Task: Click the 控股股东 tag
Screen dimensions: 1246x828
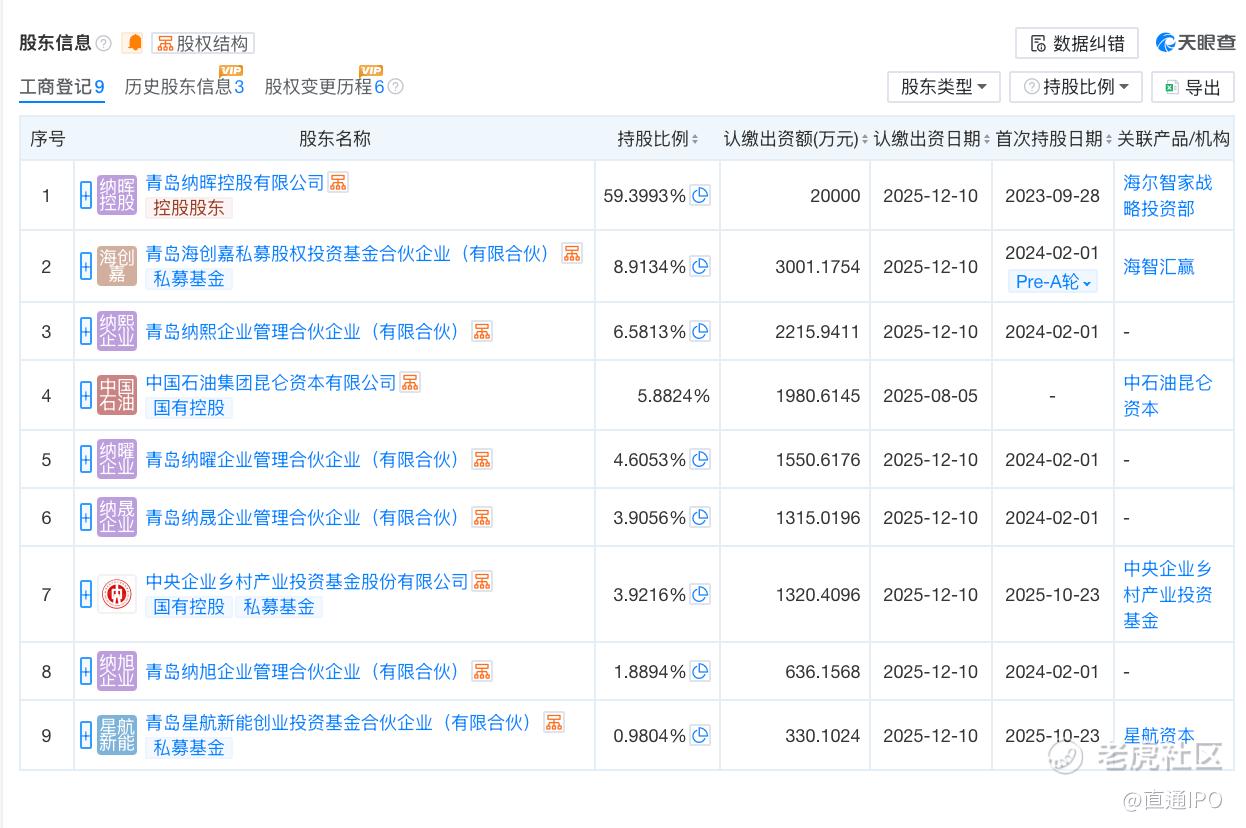Action: coord(189,208)
